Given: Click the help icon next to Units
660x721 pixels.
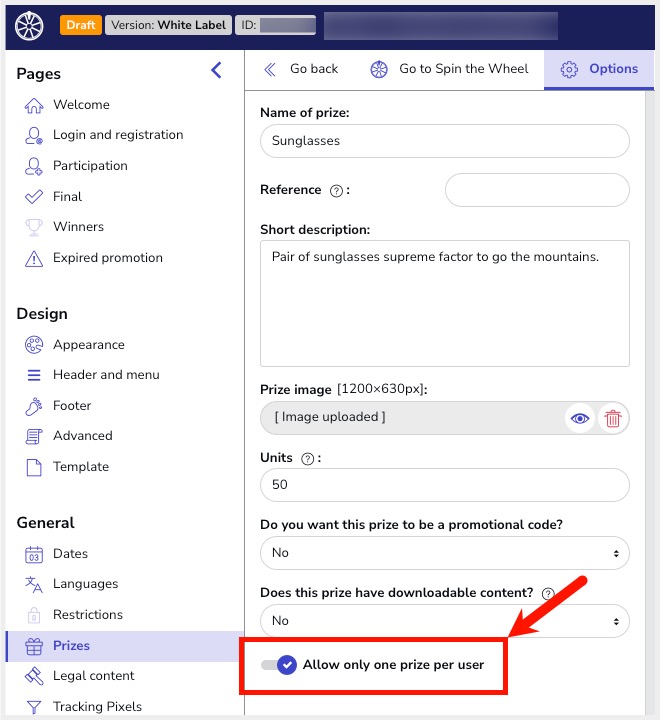Looking at the screenshot, I should click(307, 458).
